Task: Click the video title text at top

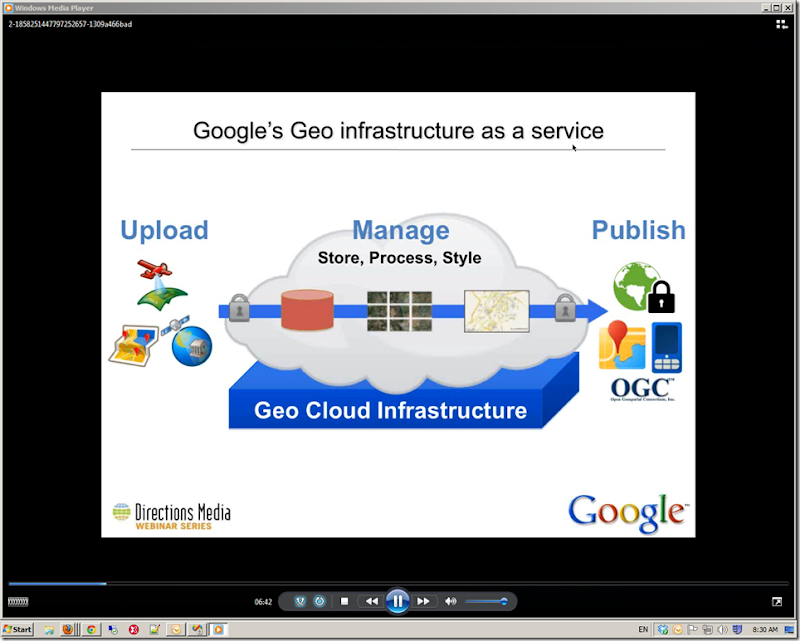Action: [x=70, y=24]
